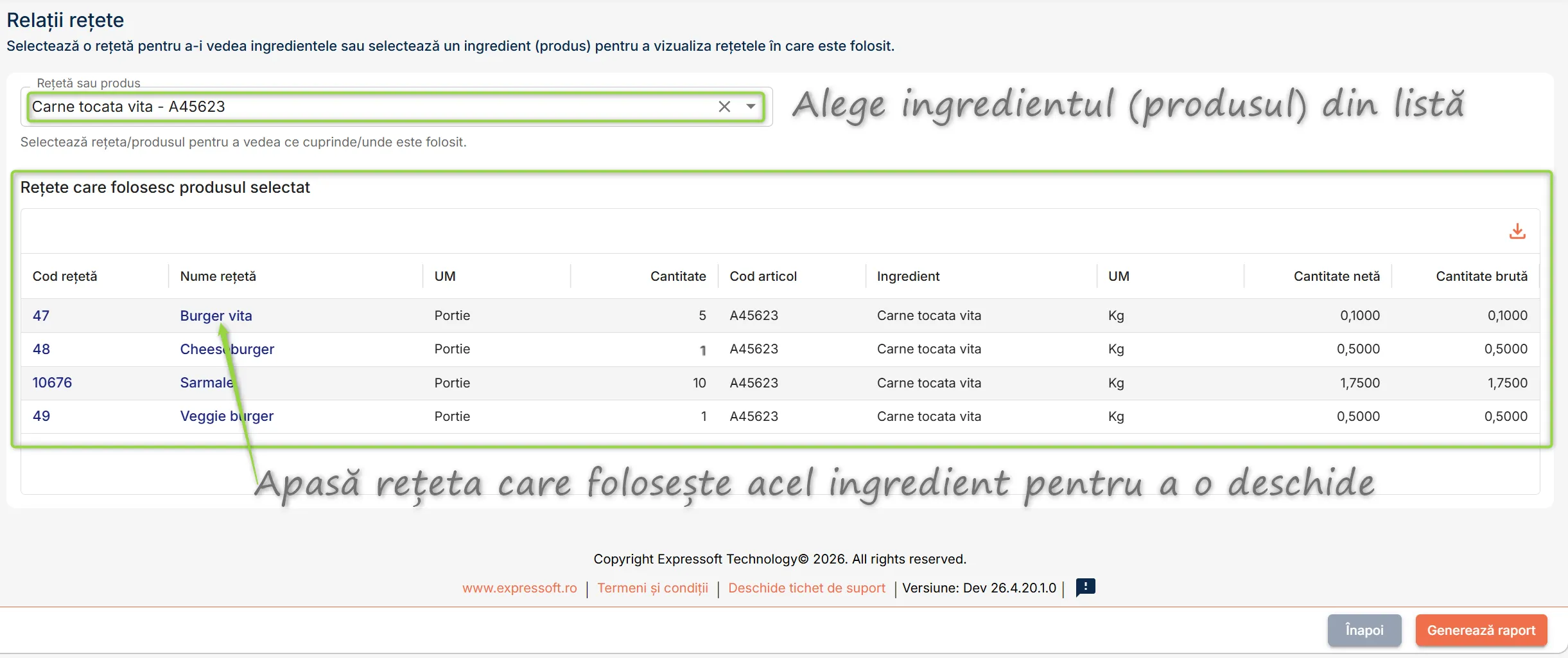Select the A45623 article code in Burger vita row
1568x658 pixels.
[x=754, y=316]
